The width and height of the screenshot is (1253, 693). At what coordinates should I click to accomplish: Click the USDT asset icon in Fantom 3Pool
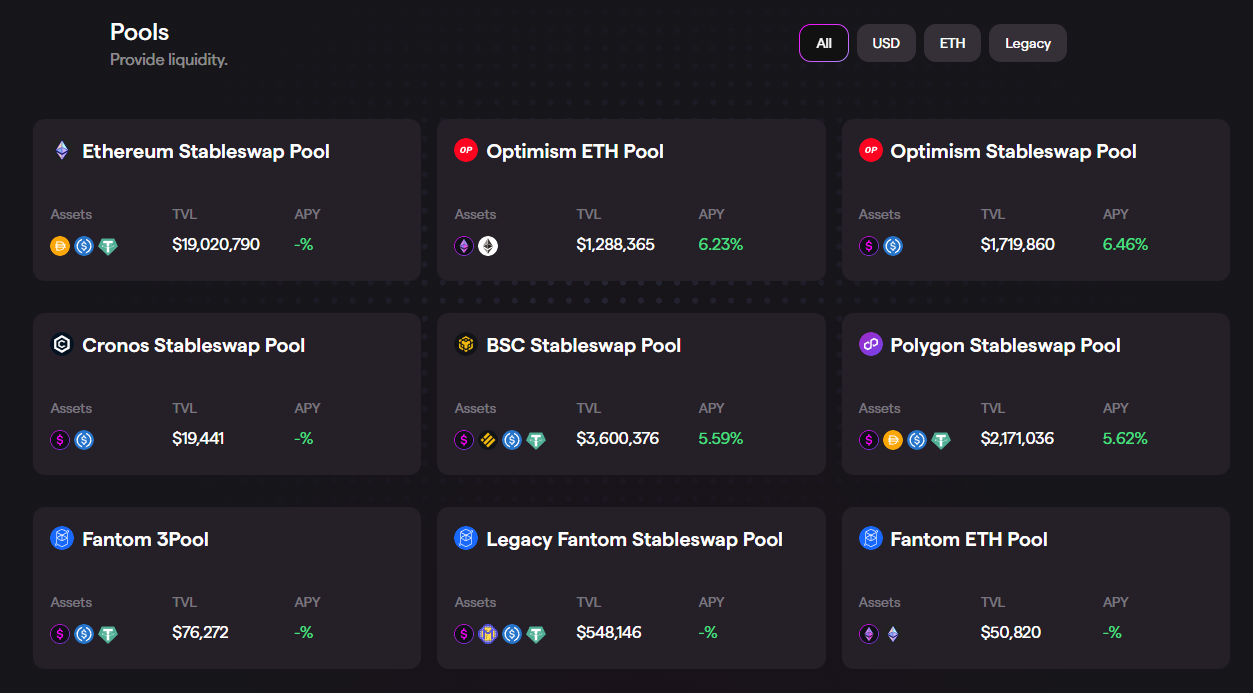108,634
